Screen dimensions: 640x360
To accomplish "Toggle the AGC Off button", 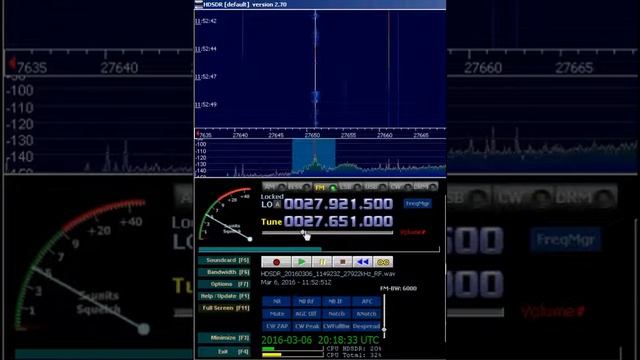I will click(x=307, y=314).
